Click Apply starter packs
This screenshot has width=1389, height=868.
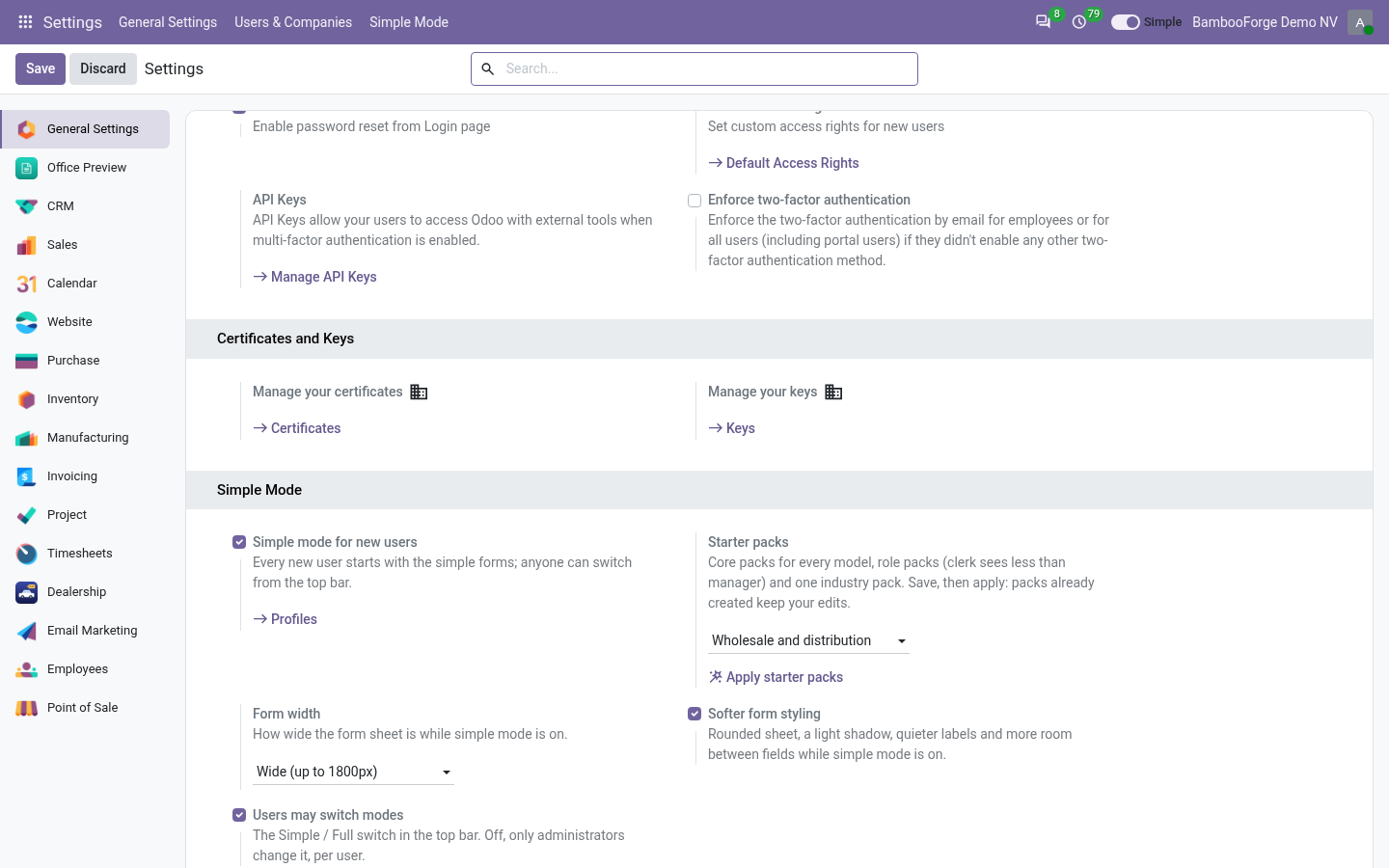776,677
